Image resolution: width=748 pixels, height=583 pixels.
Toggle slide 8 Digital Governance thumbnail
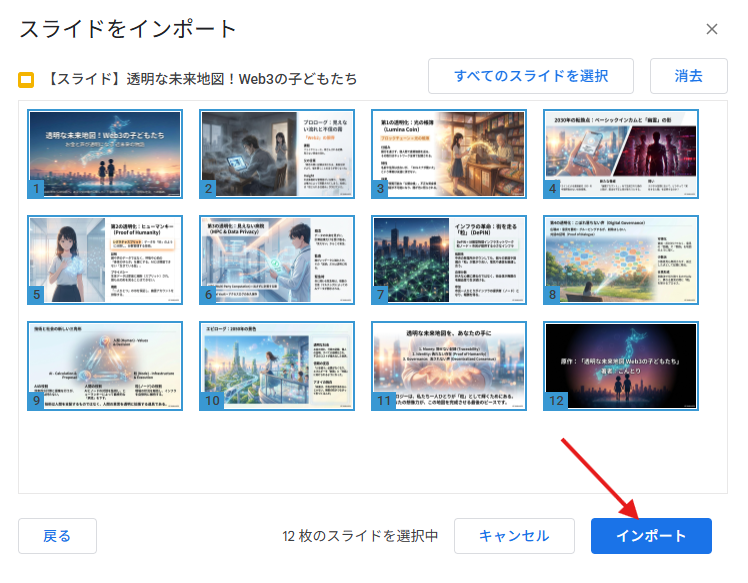pyautogui.click(x=620, y=260)
